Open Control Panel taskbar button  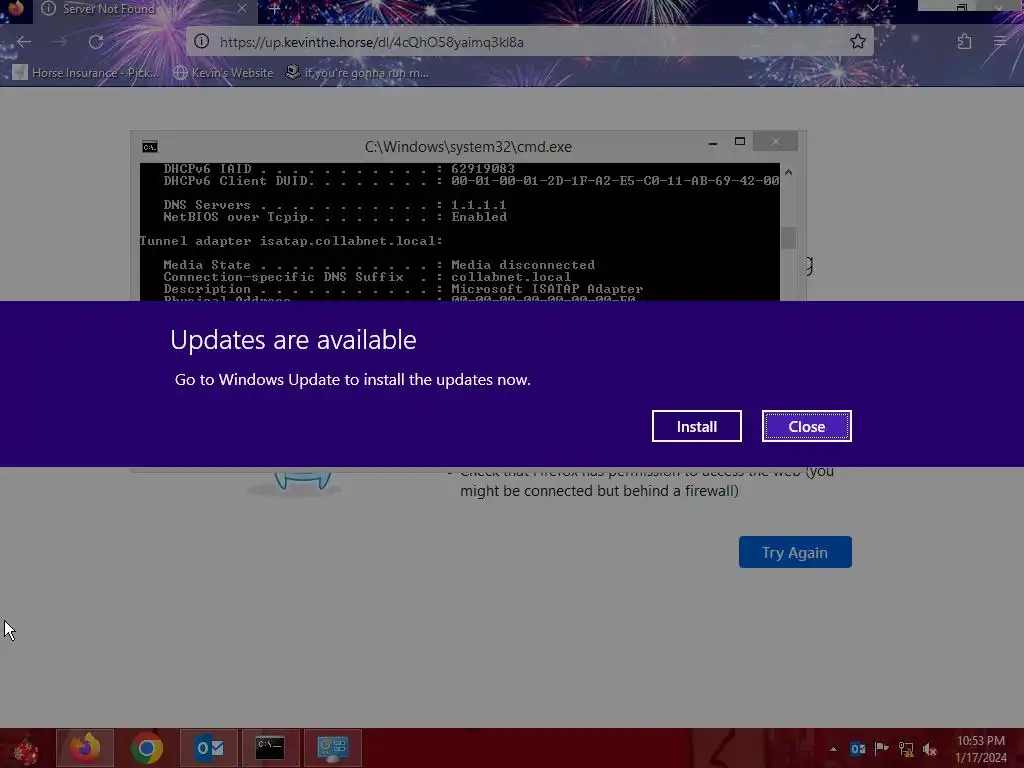click(x=332, y=748)
